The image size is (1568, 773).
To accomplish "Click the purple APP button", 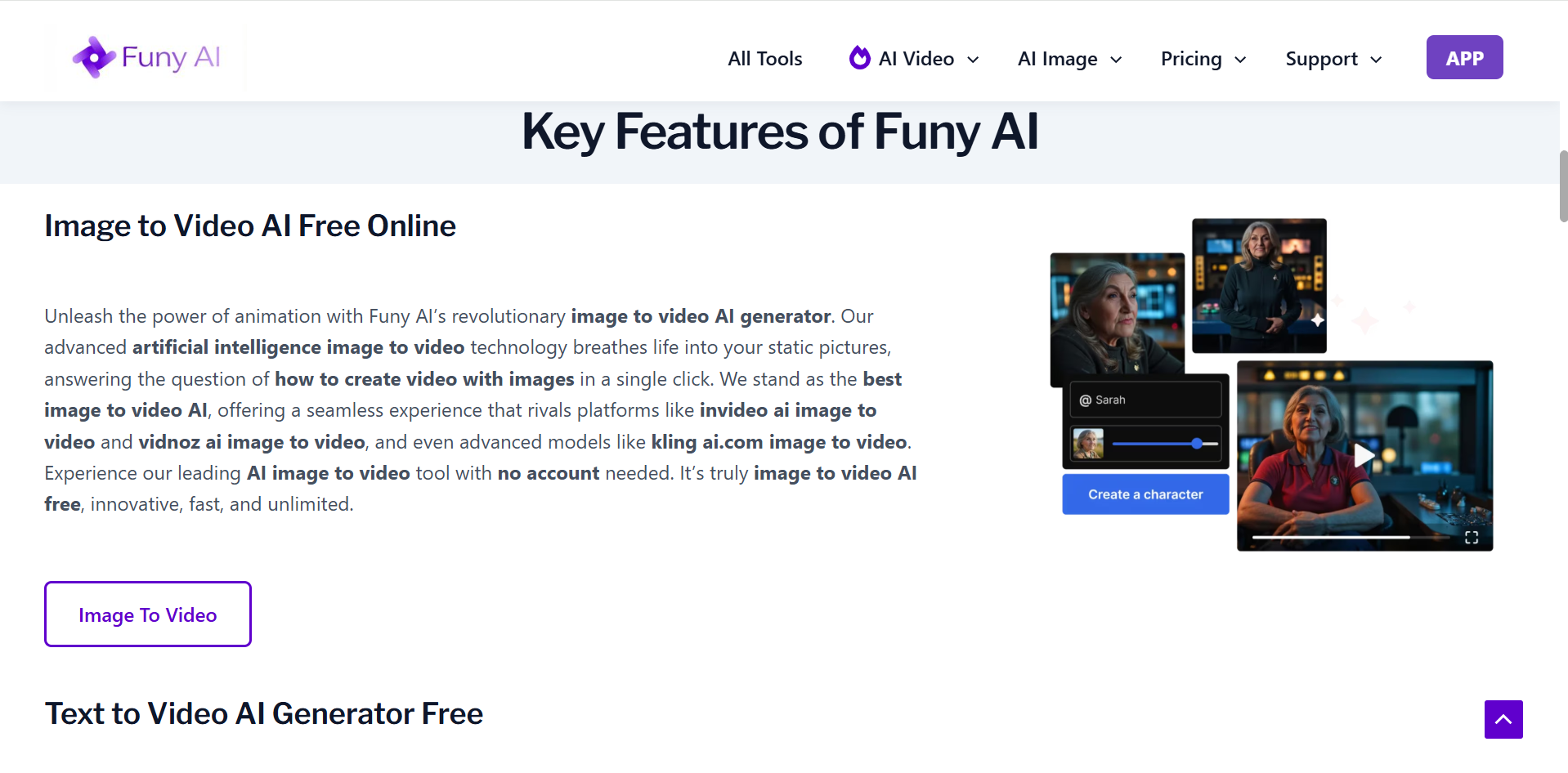I will pyautogui.click(x=1464, y=57).
